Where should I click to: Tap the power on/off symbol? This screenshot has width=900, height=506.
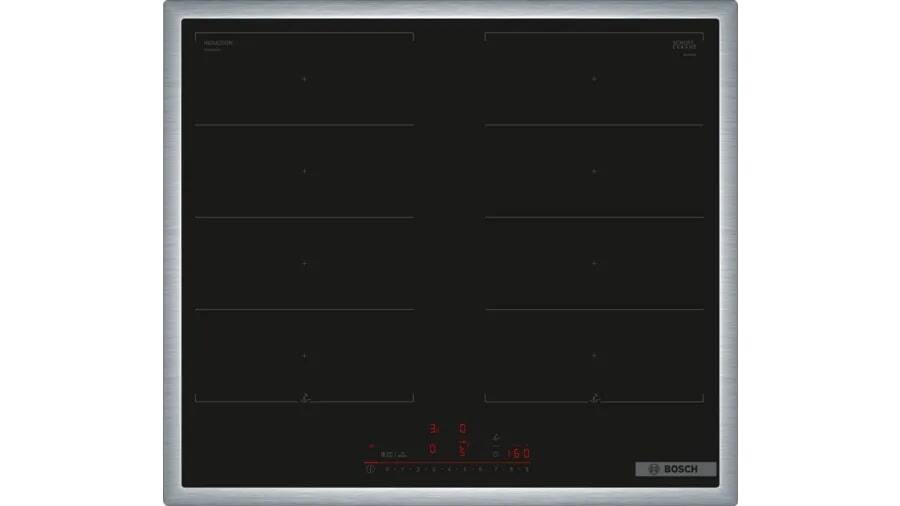(x=371, y=469)
